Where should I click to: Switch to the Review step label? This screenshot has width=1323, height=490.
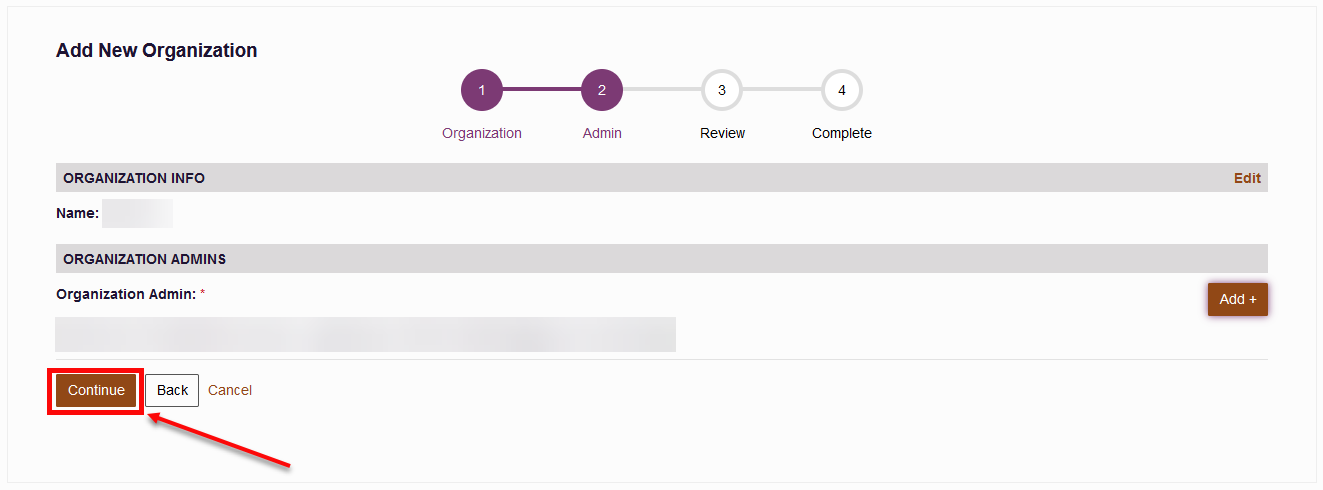point(722,133)
